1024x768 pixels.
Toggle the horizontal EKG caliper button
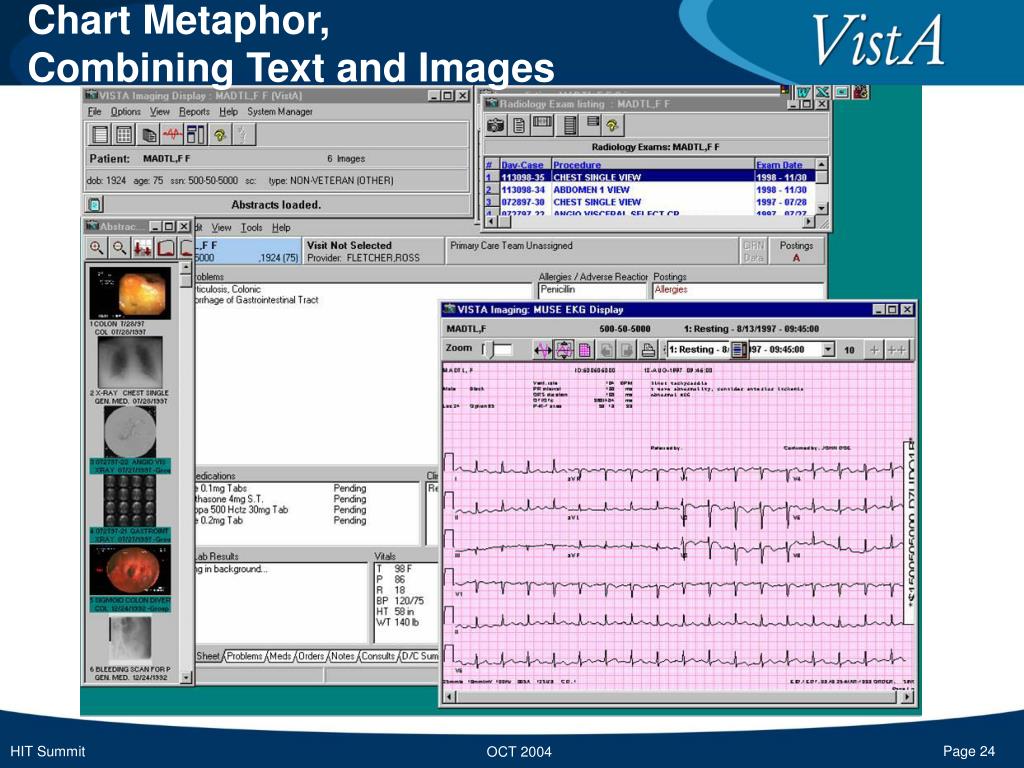(542, 350)
